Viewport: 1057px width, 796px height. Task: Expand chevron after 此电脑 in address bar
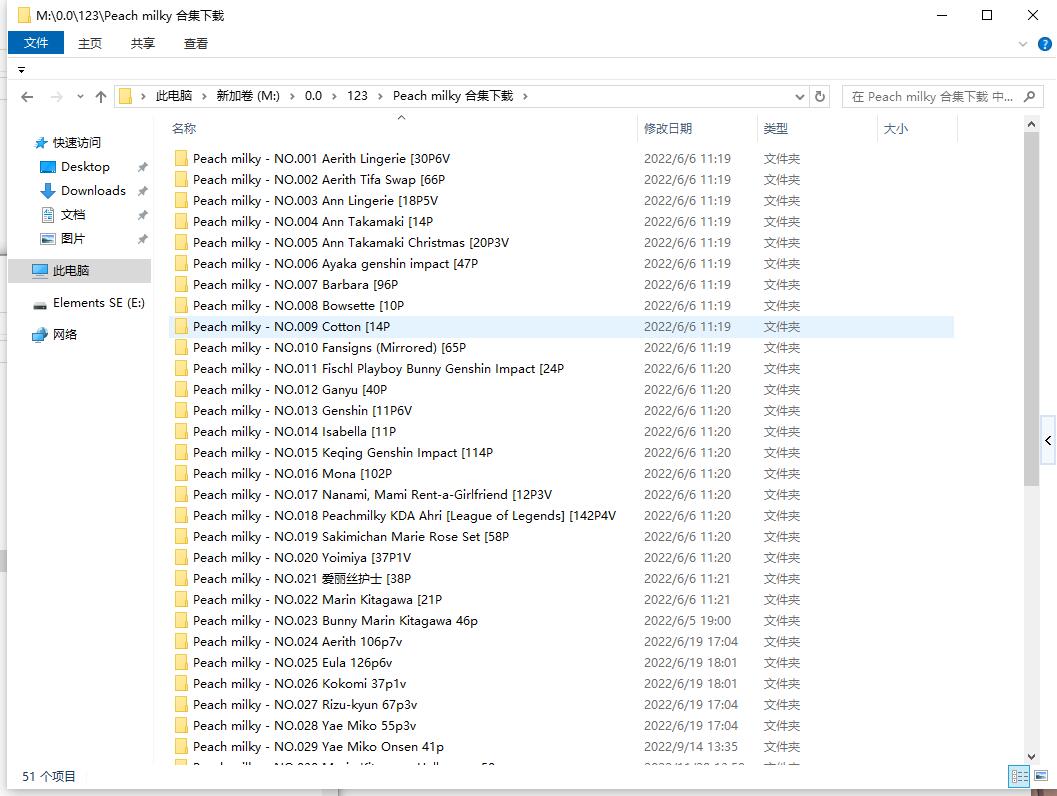[x=204, y=96]
